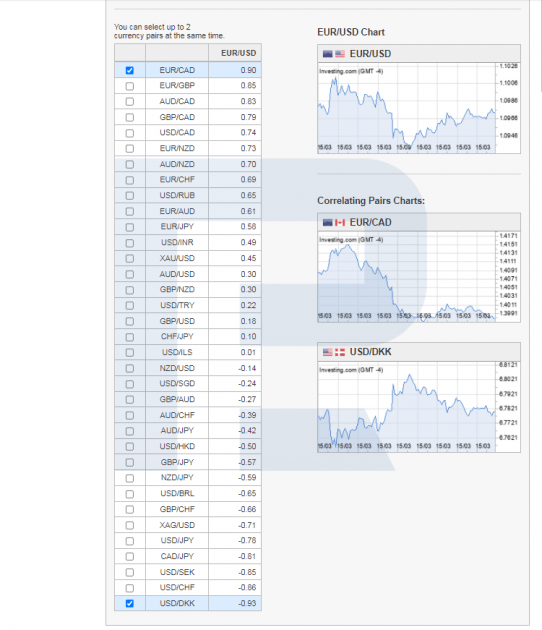Image resolution: width=542 pixels, height=630 pixels.
Task: Click the EUR/USD column header
Action: (238, 53)
